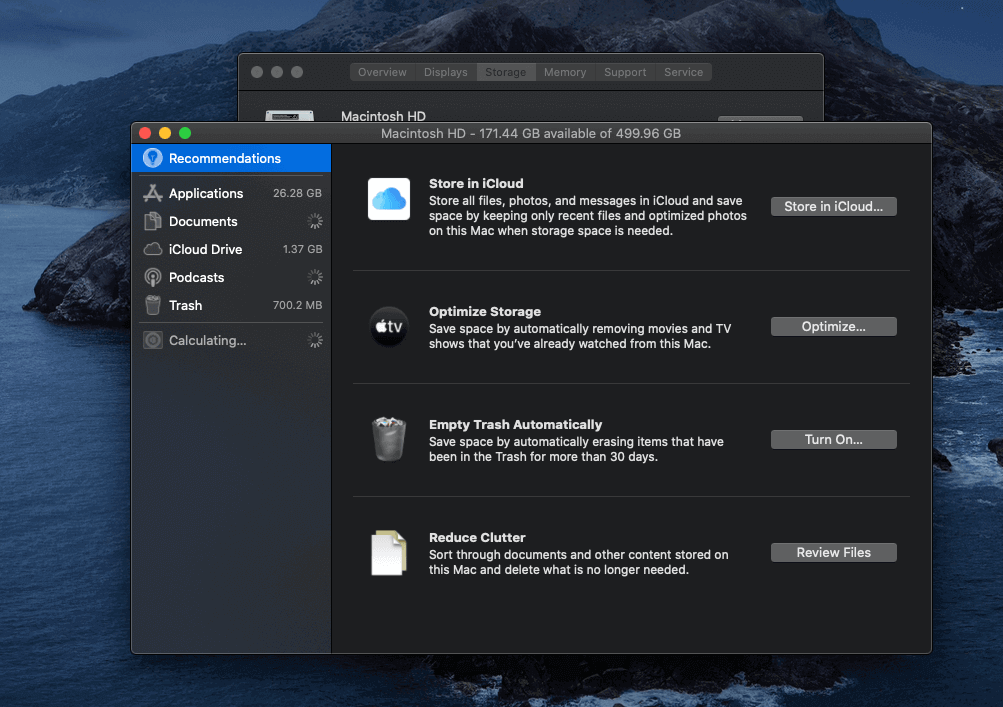The image size is (1003, 707).
Task: Select the Recommendations lightbulb icon
Action: click(152, 158)
